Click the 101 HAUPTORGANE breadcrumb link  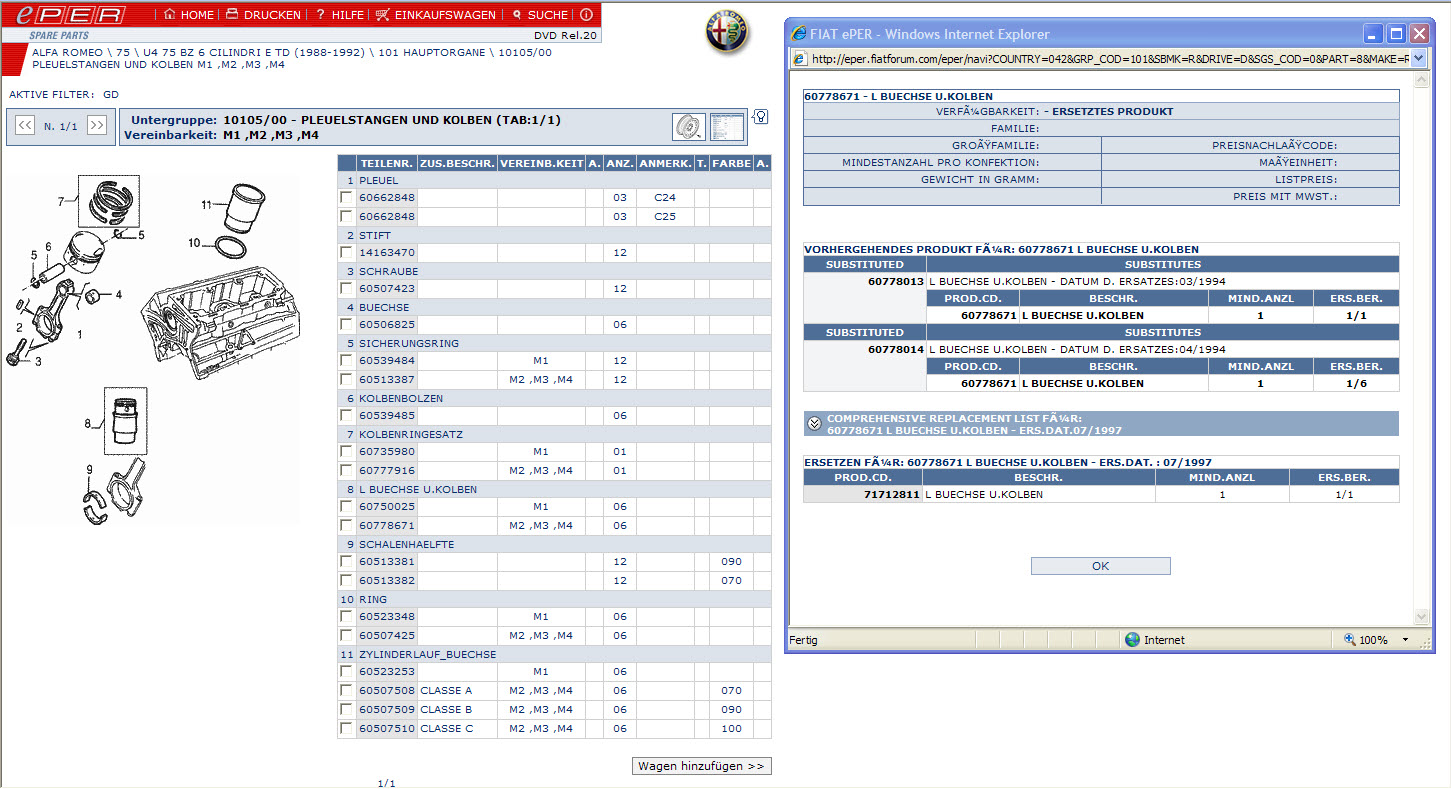(x=432, y=52)
